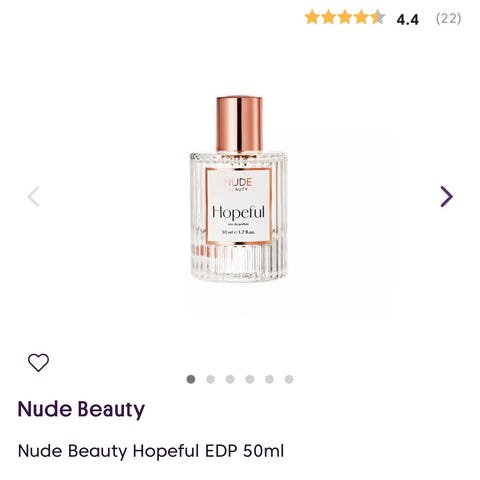
Task: Add product to wishlist with heart icon
Action: (38, 362)
